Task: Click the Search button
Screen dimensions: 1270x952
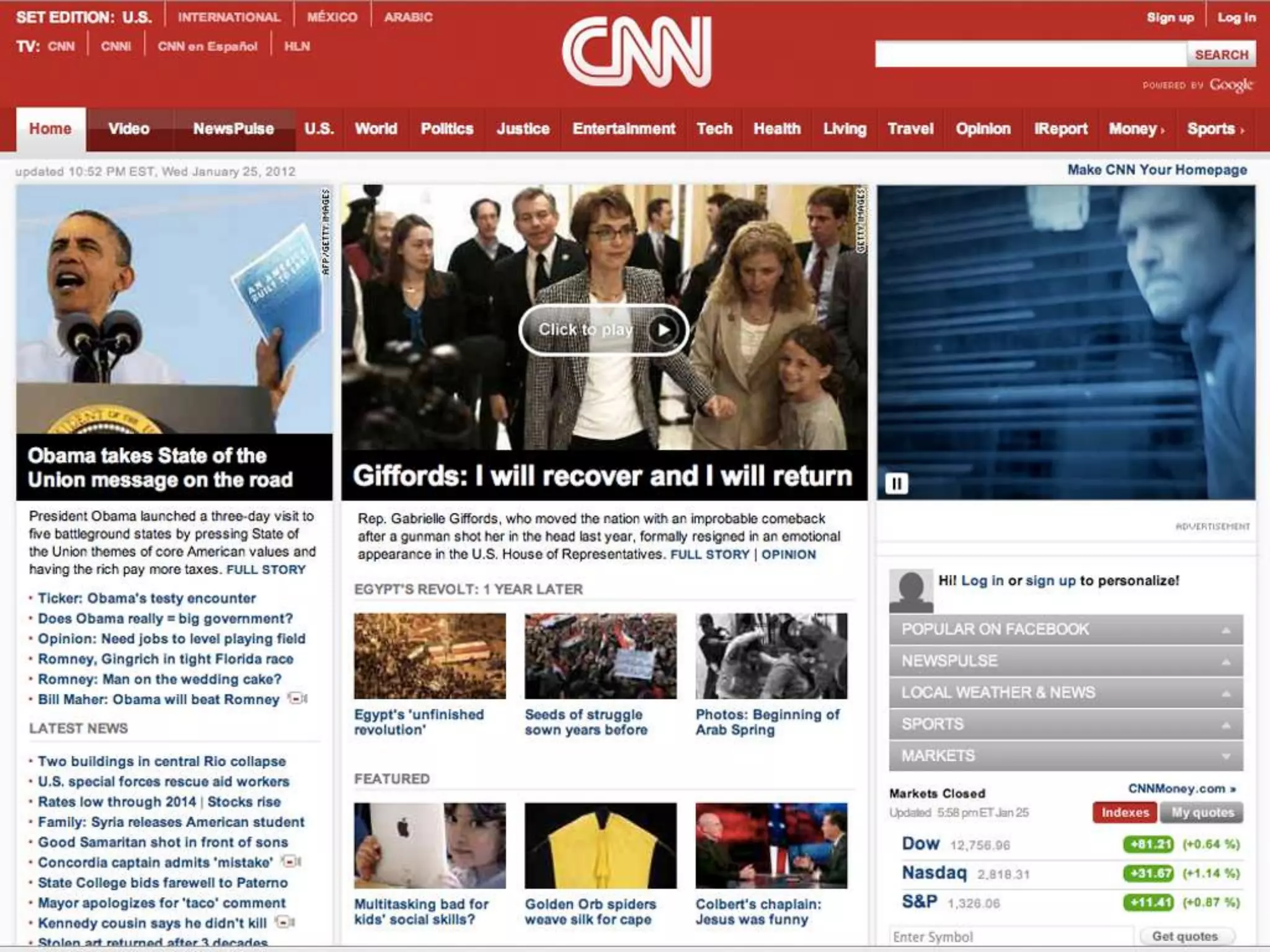Action: point(1221,55)
